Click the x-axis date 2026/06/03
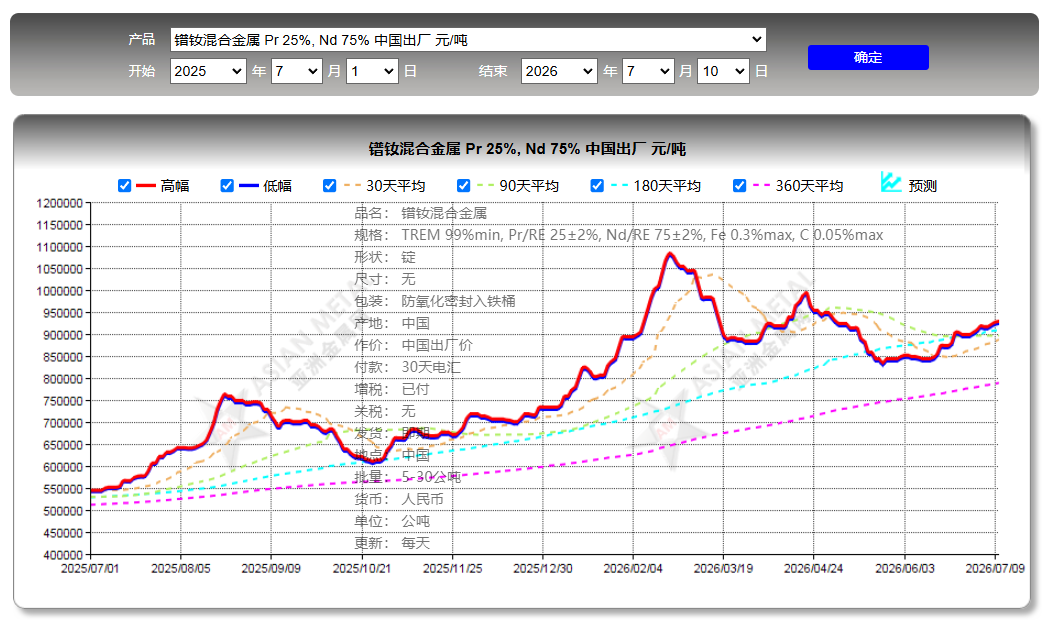 click(905, 568)
